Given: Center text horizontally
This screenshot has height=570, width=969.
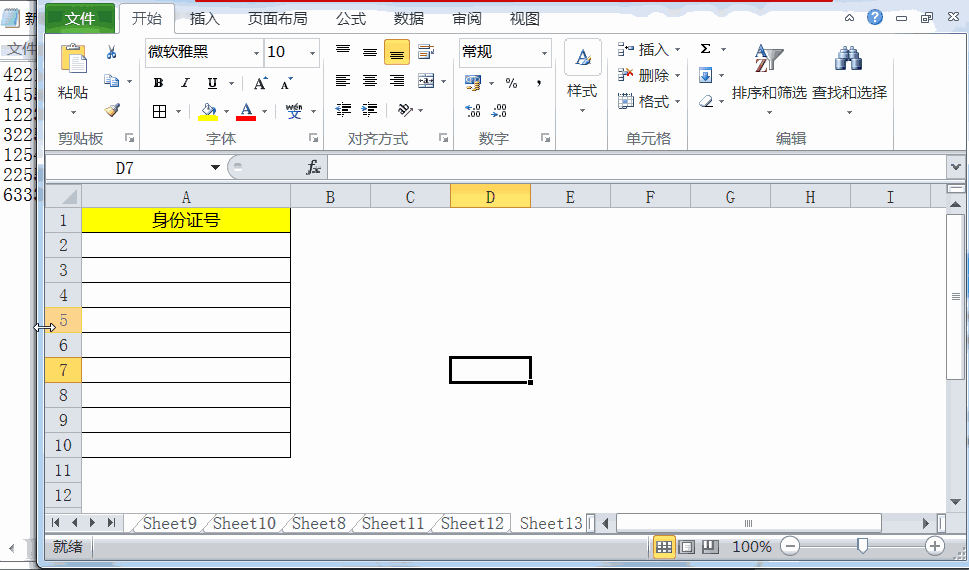Looking at the screenshot, I should click(370, 81).
